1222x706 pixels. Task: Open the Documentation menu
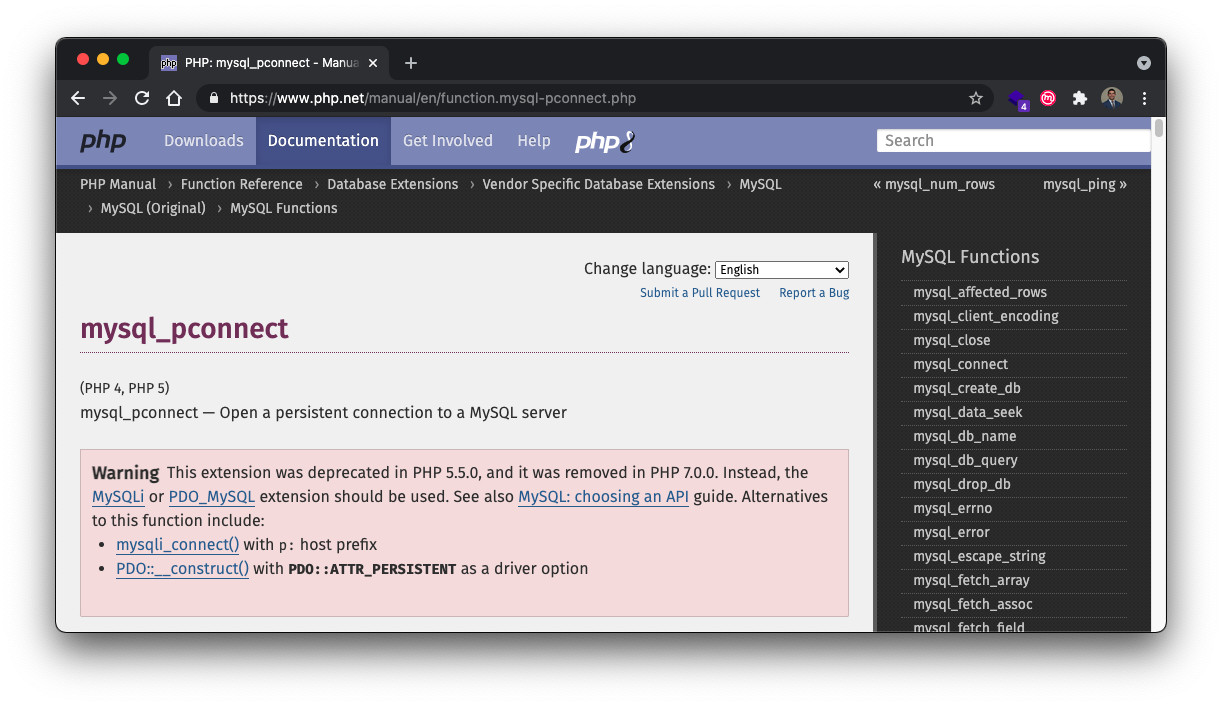[323, 141]
